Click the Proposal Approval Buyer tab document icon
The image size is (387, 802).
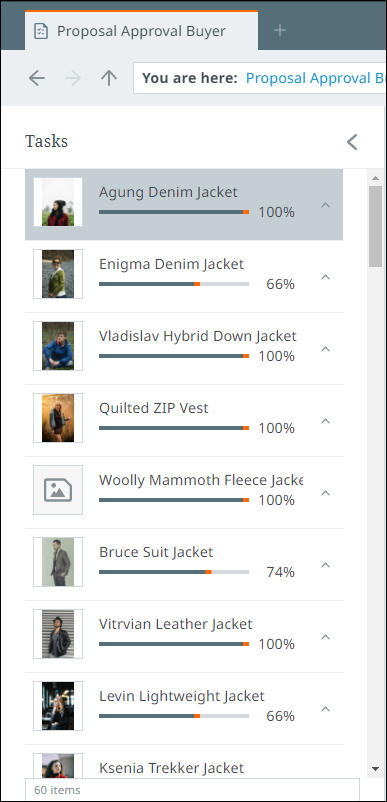coord(40,31)
